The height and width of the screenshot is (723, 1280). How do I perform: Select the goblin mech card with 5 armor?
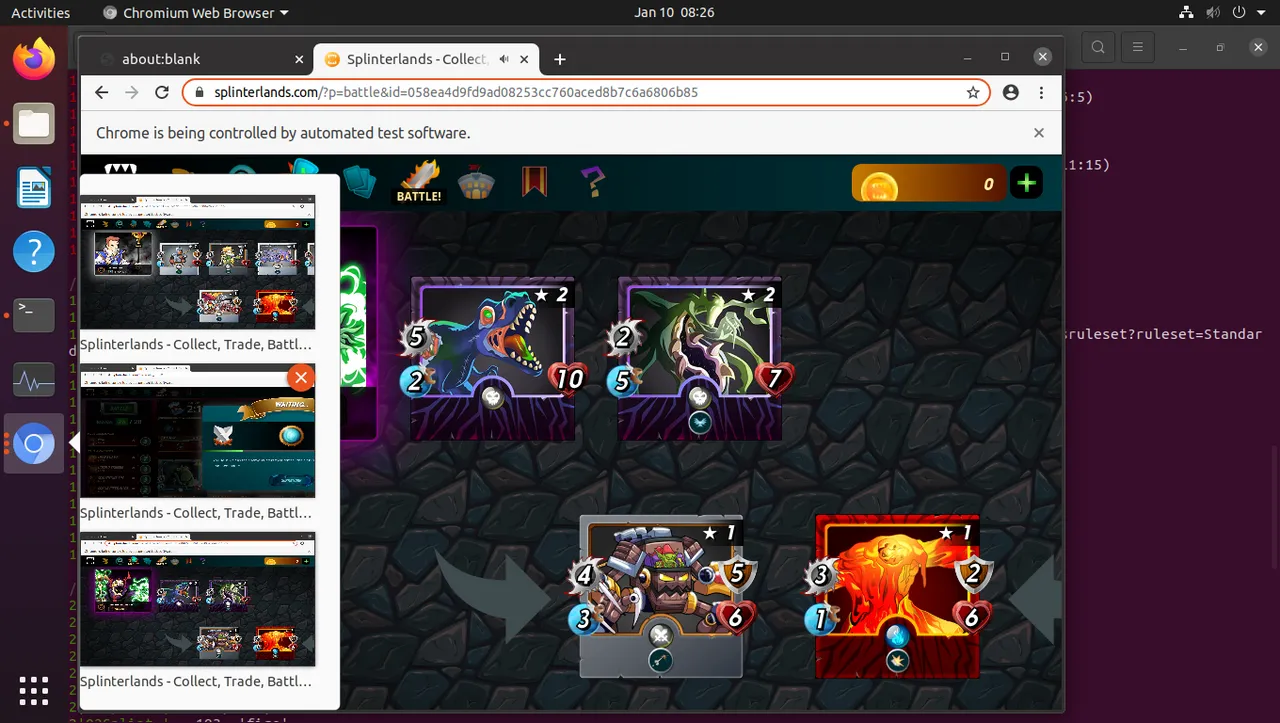662,596
